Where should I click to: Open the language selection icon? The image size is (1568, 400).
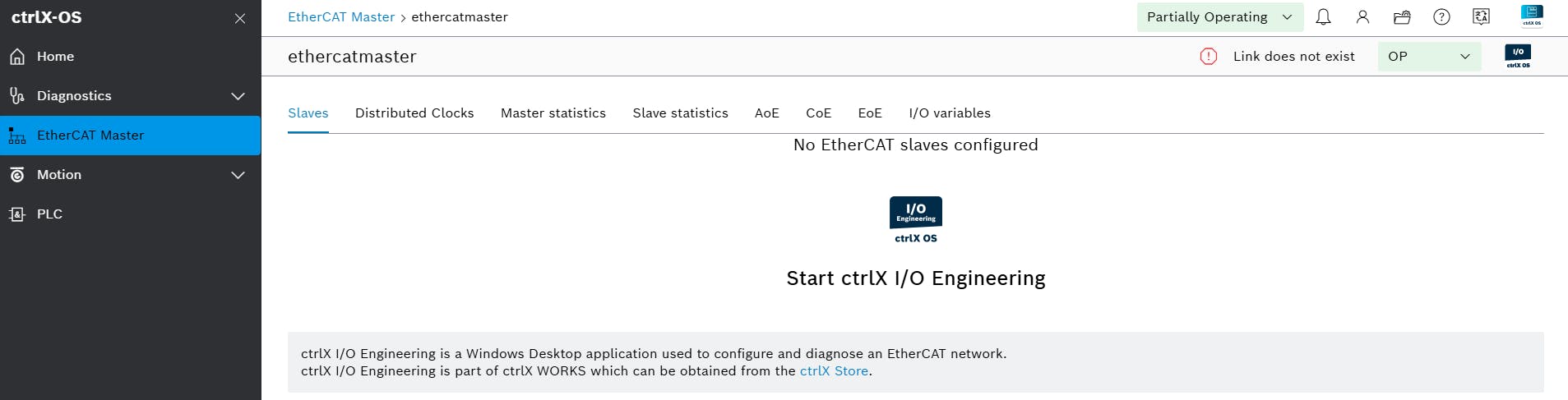tap(1481, 17)
